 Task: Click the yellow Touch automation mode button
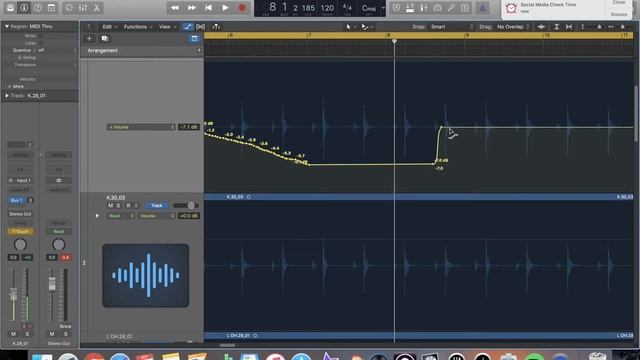20,231
